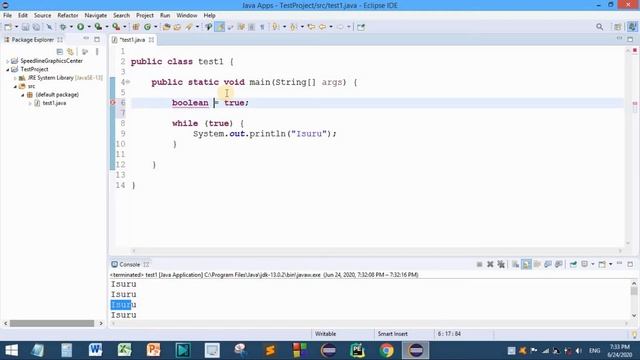Click New Java Package icon
640x360 pixels.
(136, 27)
